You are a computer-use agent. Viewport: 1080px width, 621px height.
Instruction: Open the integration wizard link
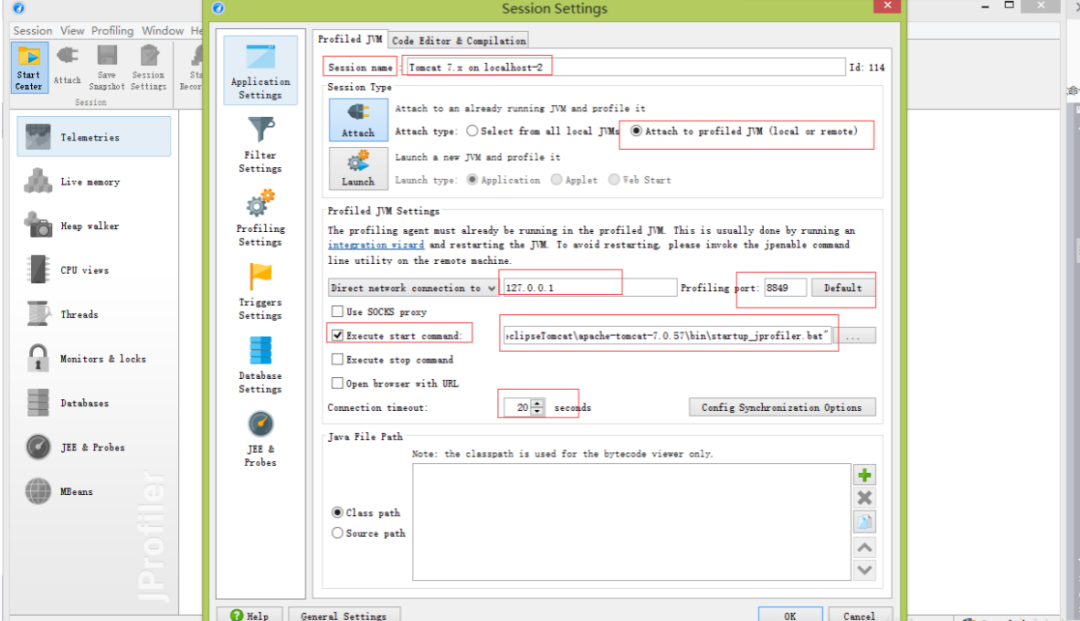pos(376,245)
